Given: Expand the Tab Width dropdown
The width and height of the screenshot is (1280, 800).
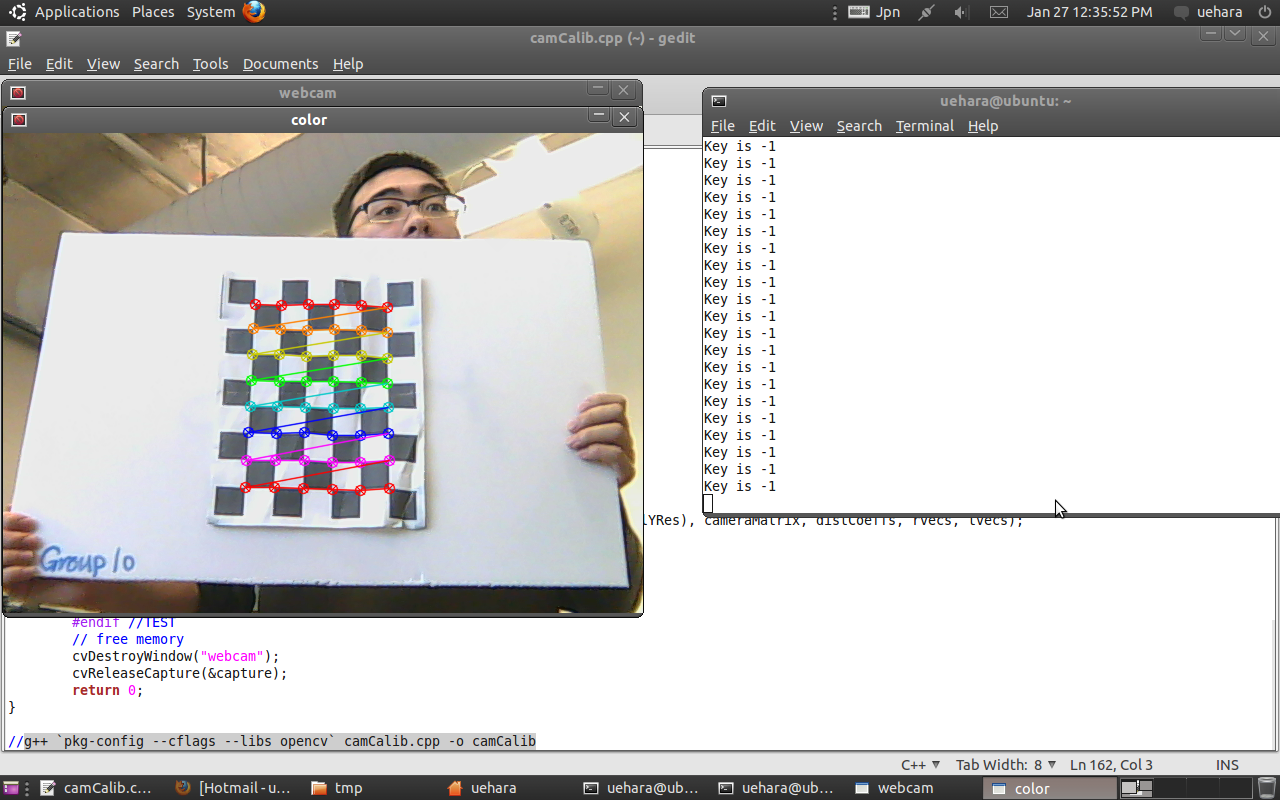Looking at the screenshot, I should pos(1005,765).
